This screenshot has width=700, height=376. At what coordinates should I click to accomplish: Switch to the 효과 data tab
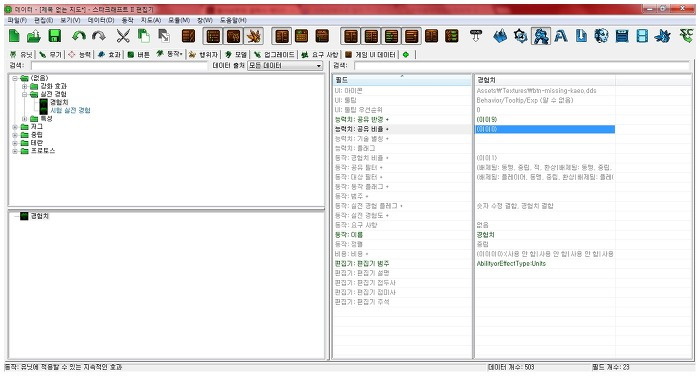(x=109, y=54)
